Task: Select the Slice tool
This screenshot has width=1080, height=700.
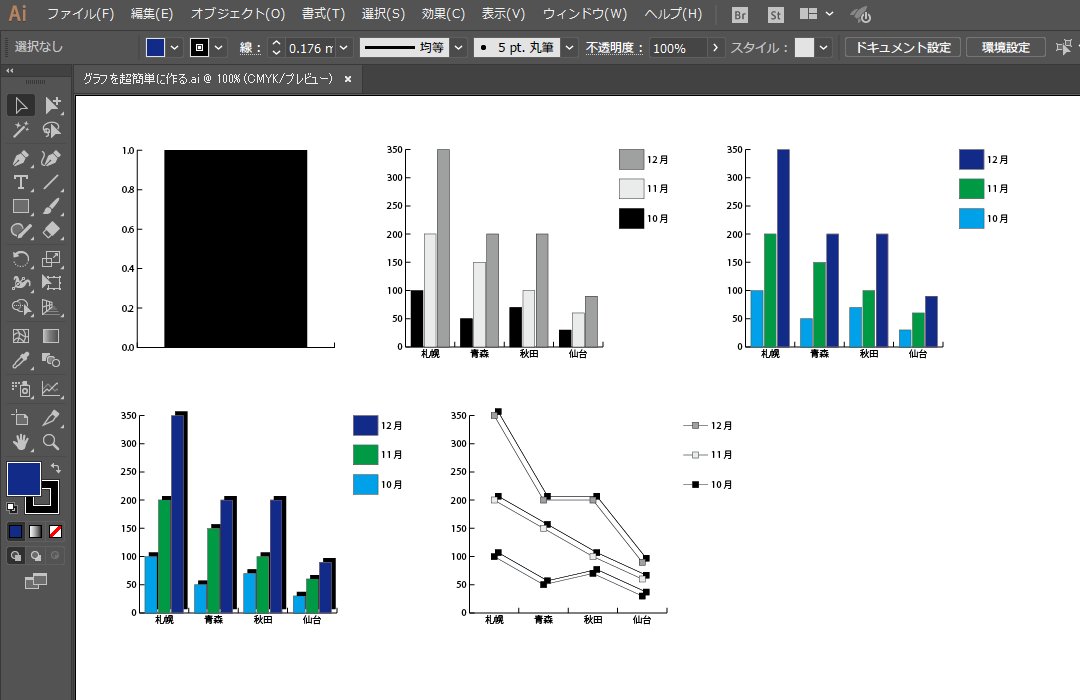Action: [x=52, y=418]
